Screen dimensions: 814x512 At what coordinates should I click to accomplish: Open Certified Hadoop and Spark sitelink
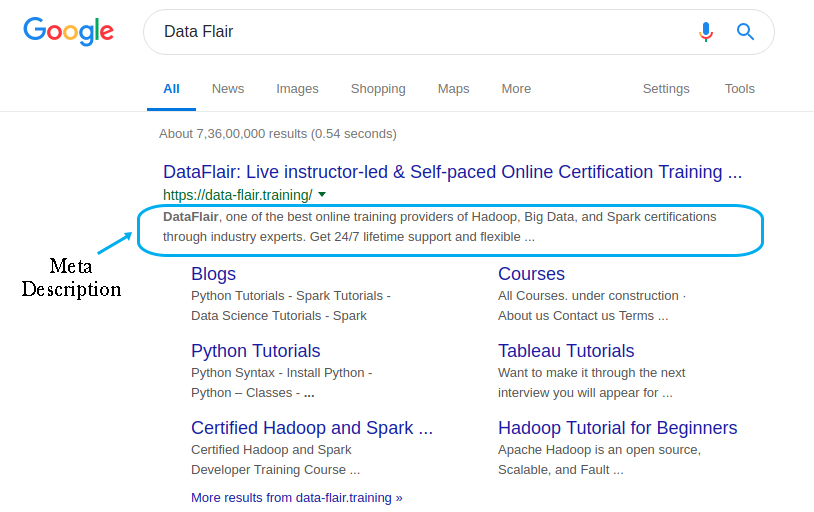(311, 428)
